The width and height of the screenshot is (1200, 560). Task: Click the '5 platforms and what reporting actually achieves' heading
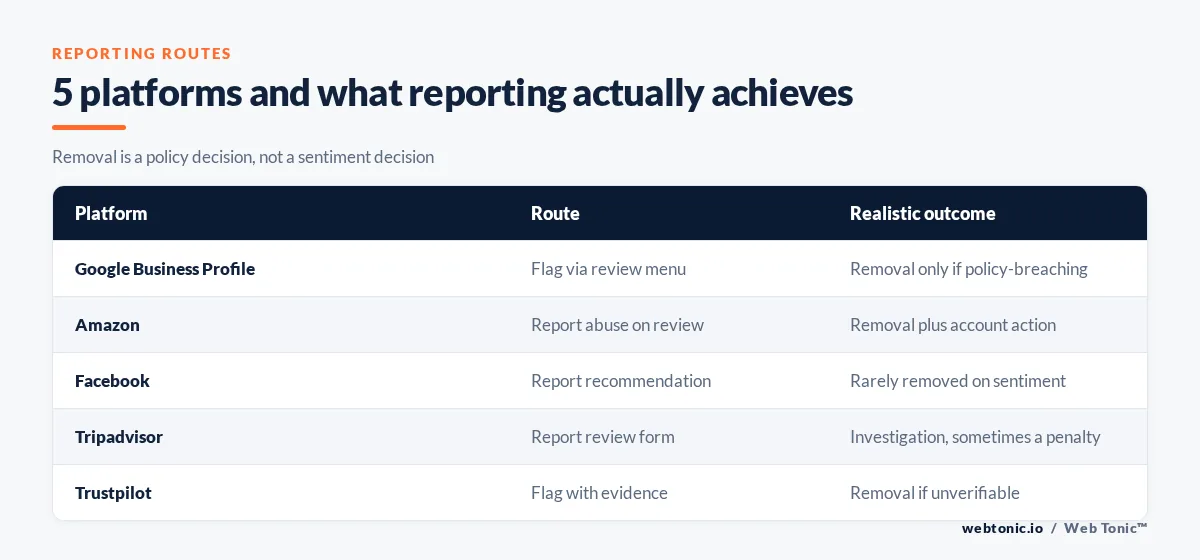pos(452,93)
